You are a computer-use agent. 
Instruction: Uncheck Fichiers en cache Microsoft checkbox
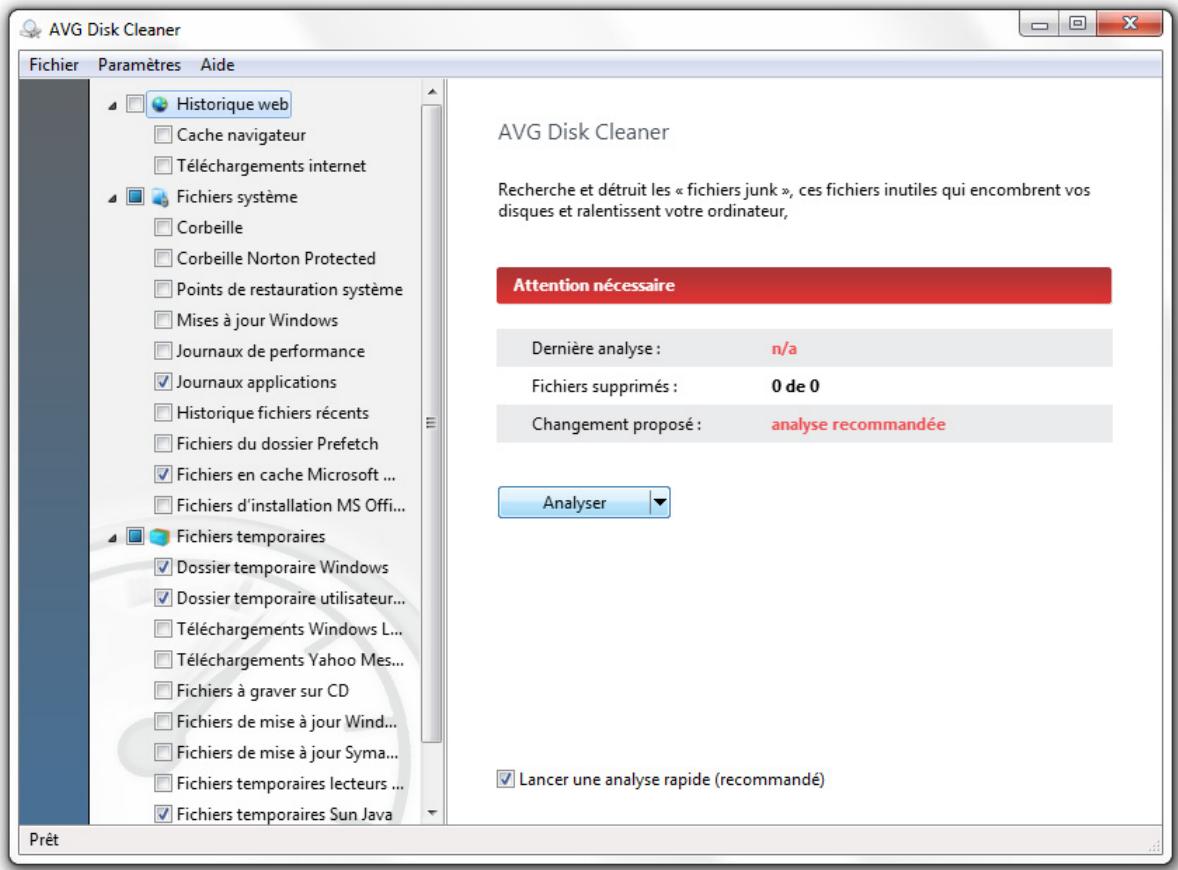point(163,475)
